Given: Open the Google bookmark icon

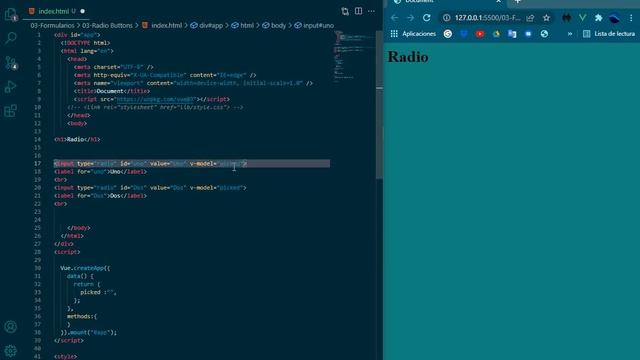Looking at the screenshot, I should click(448, 34).
